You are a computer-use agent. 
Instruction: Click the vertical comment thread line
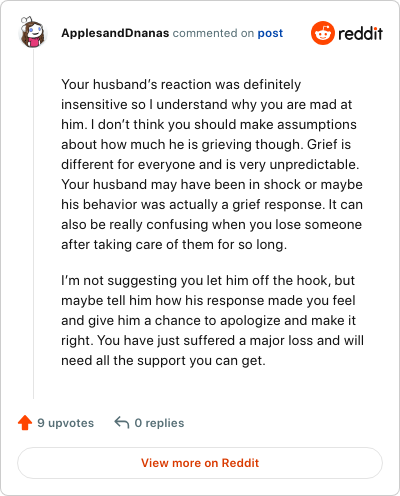[33, 223]
